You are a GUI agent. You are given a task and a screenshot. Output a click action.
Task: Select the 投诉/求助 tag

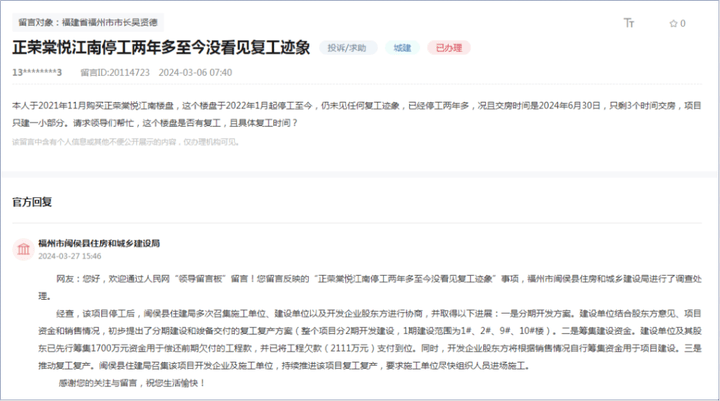point(347,48)
